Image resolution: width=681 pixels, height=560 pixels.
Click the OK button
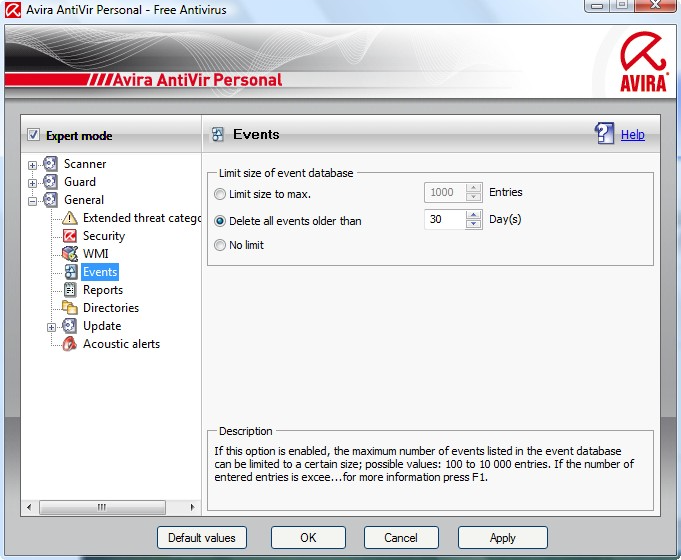(308, 537)
